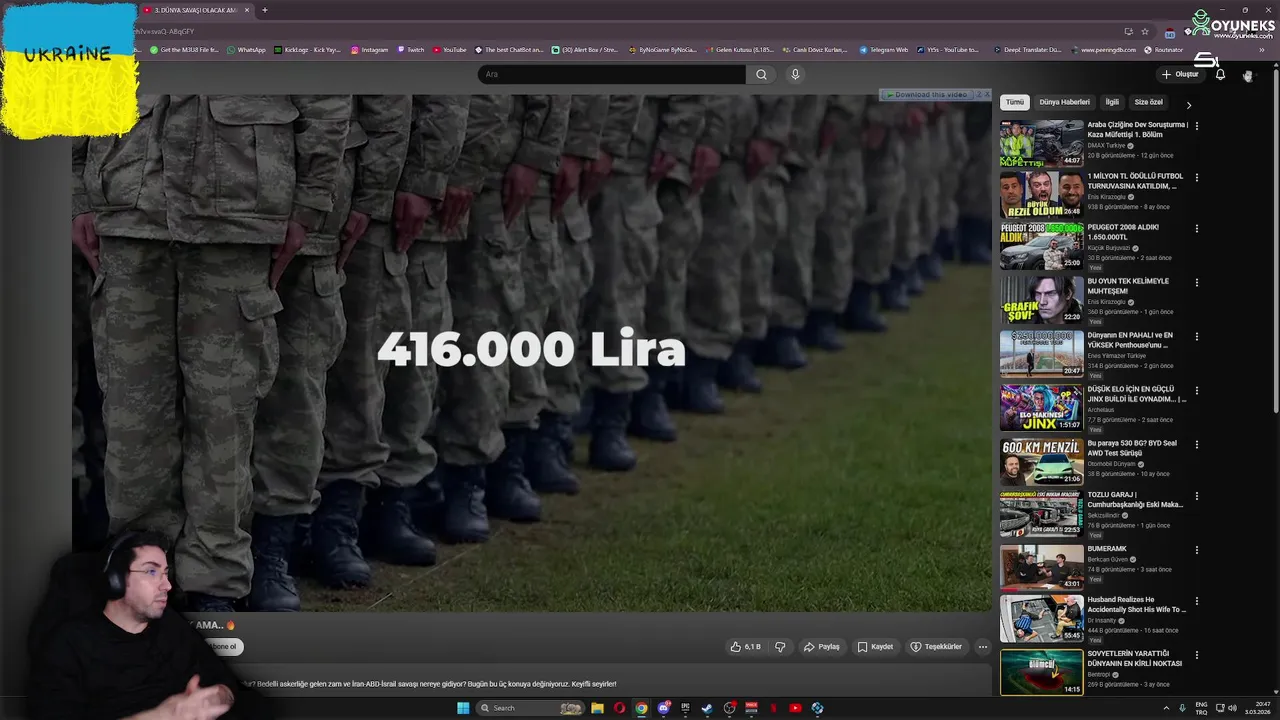The image size is (1280, 720).
Task: Click the taskbar Search box
Action: 530,708
